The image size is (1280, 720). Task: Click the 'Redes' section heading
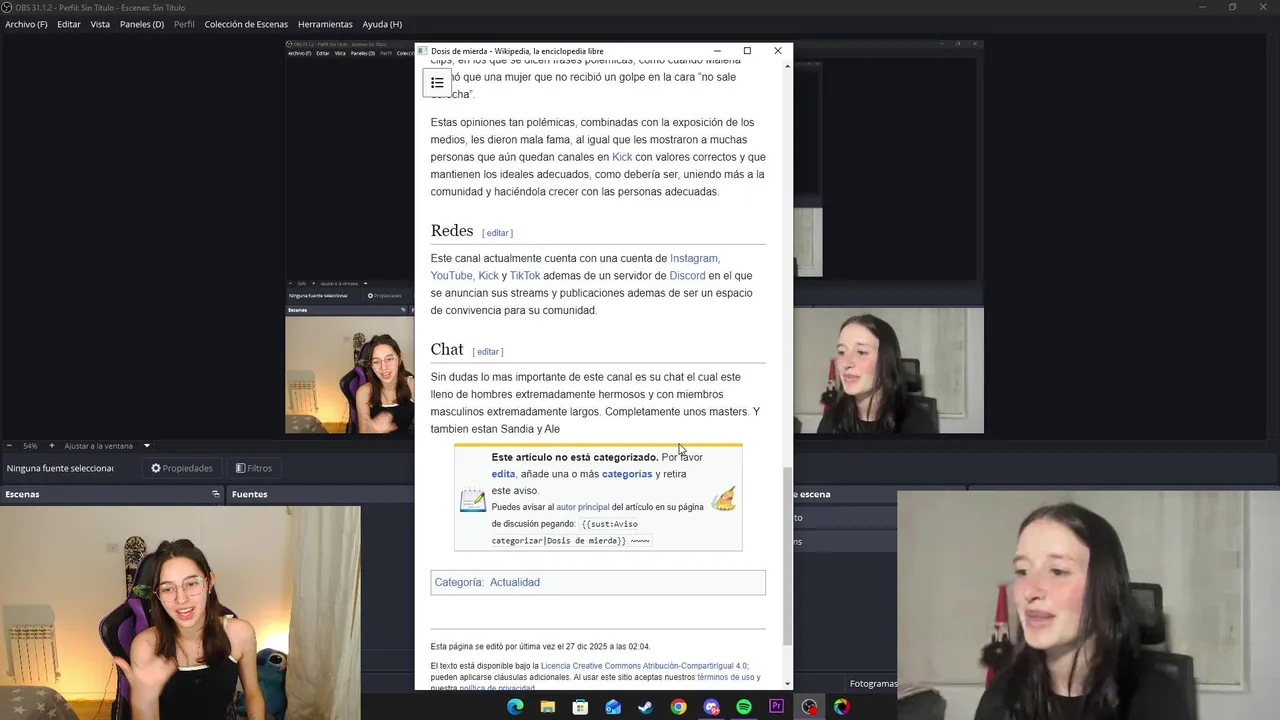pos(452,231)
